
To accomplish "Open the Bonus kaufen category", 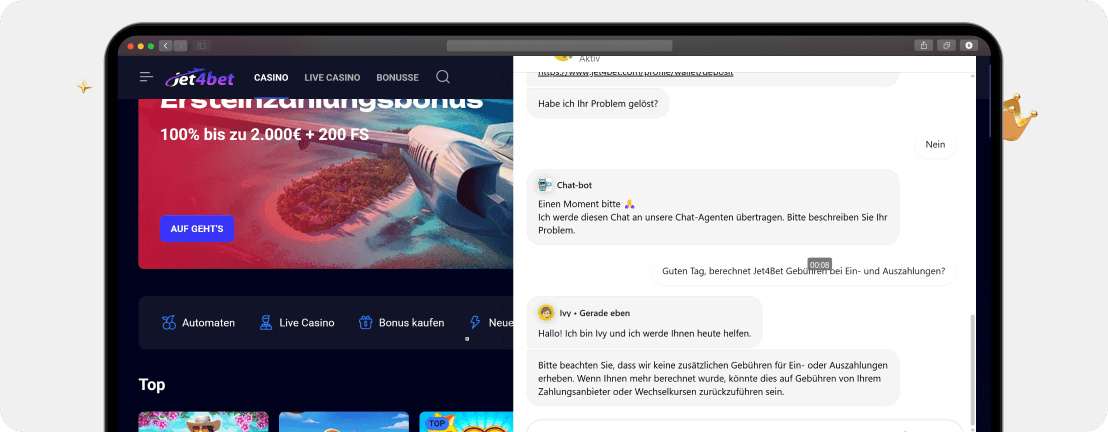I will [401, 322].
